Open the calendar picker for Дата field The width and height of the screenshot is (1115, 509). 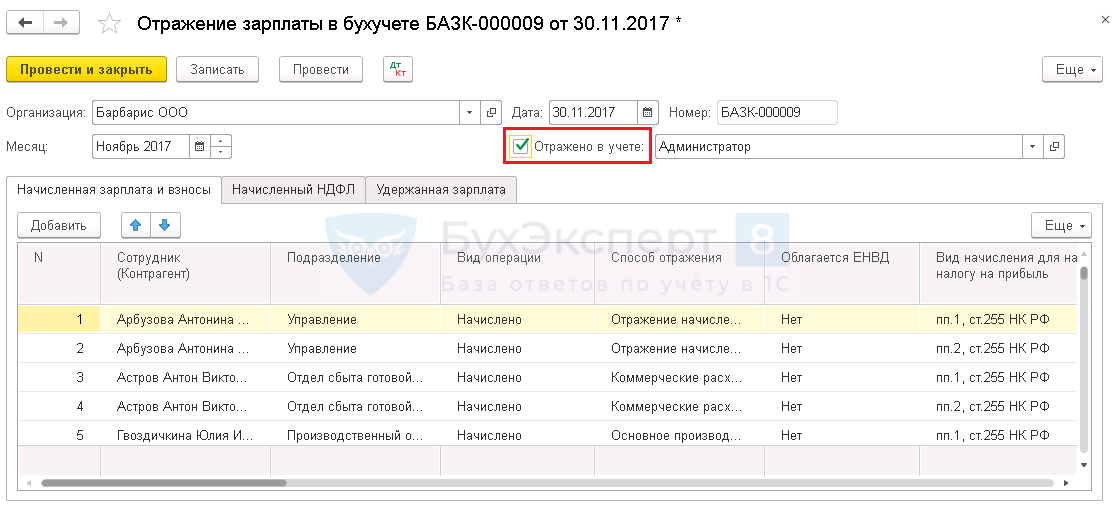pyautogui.click(x=648, y=113)
